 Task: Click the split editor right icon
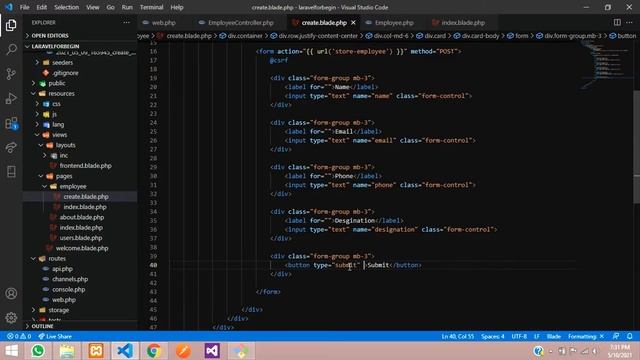[x=617, y=22]
